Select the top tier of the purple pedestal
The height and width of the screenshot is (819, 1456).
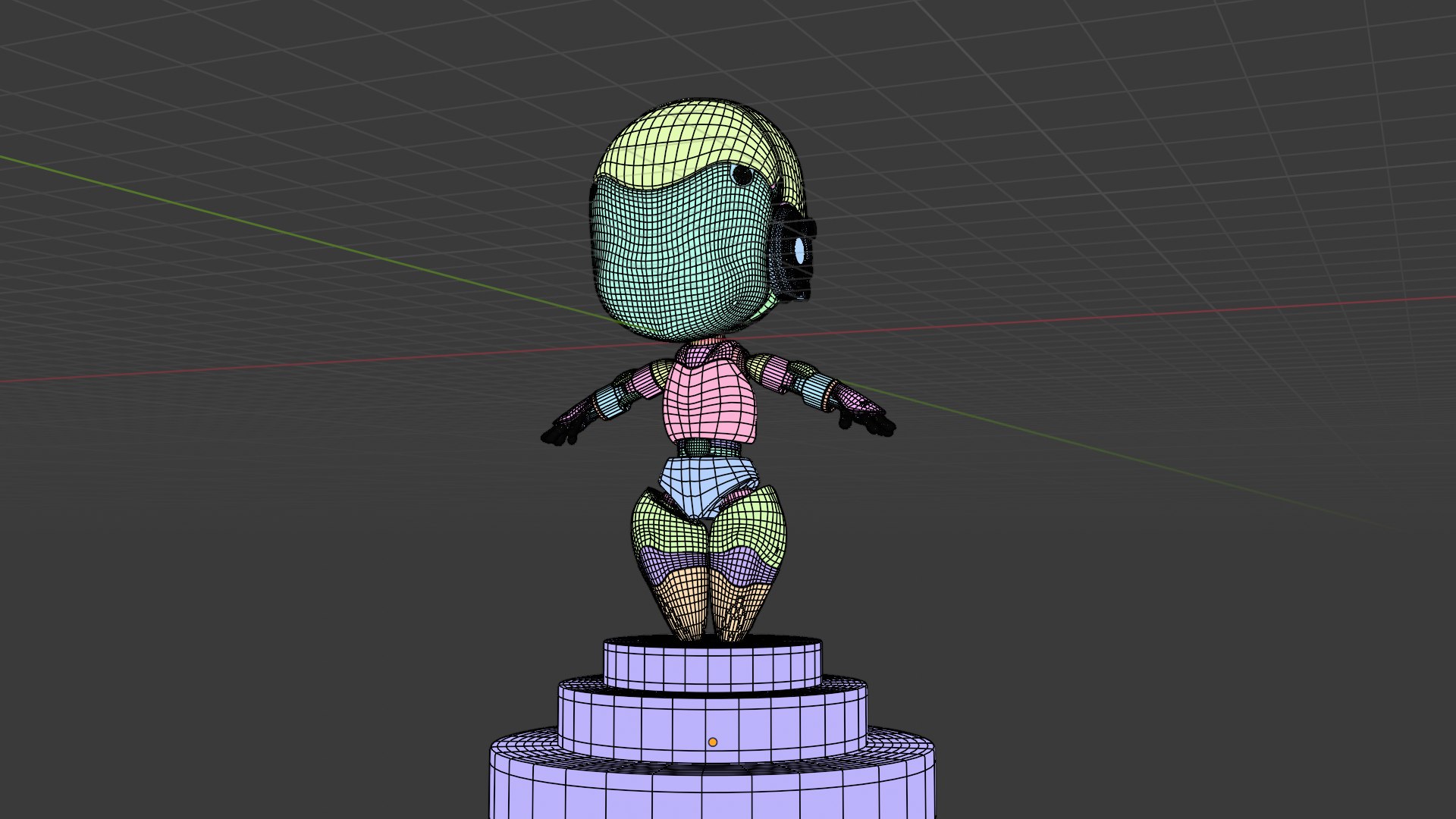713,665
